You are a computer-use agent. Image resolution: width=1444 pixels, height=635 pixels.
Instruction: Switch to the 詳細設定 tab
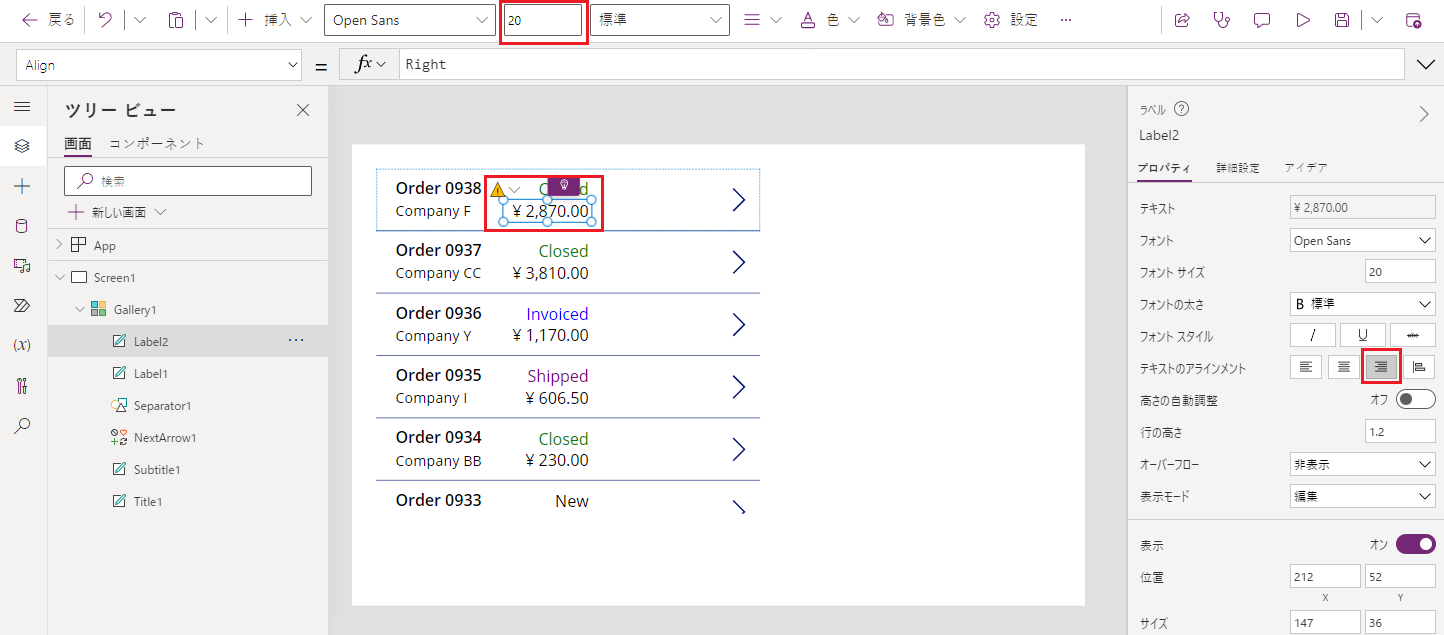pyautogui.click(x=1237, y=168)
